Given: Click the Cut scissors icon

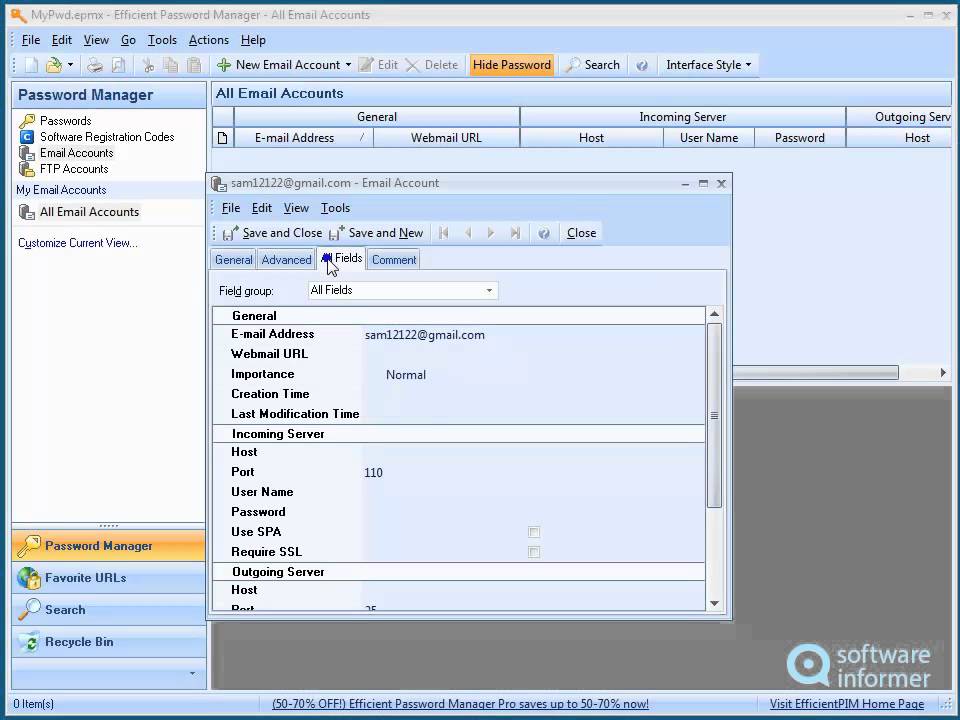Looking at the screenshot, I should tap(148, 65).
